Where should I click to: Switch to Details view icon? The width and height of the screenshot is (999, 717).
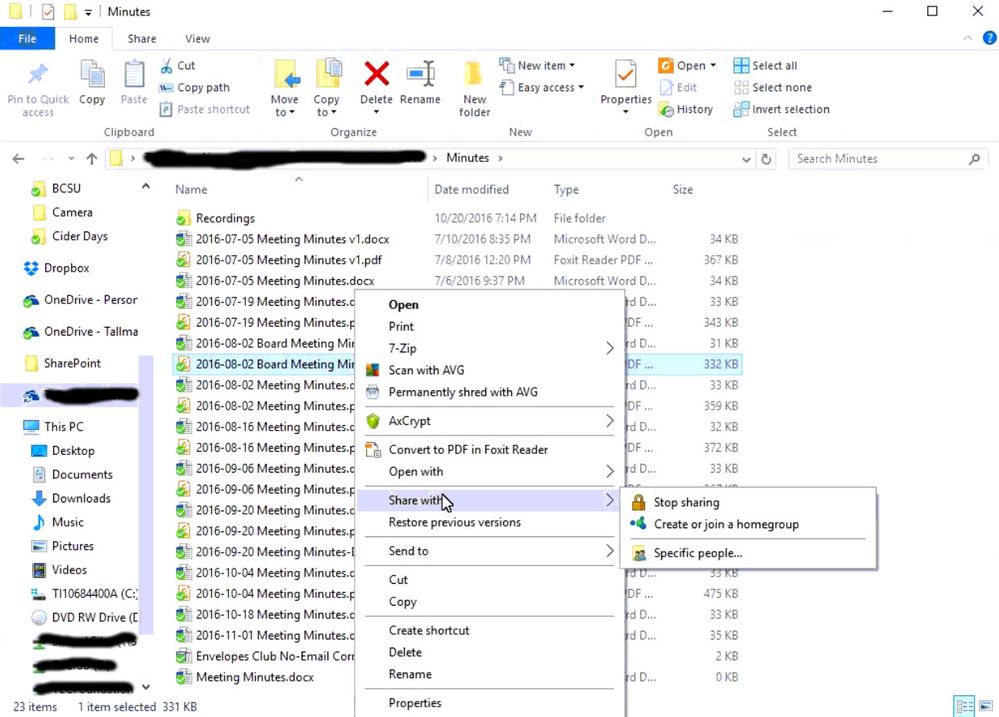pos(964,706)
